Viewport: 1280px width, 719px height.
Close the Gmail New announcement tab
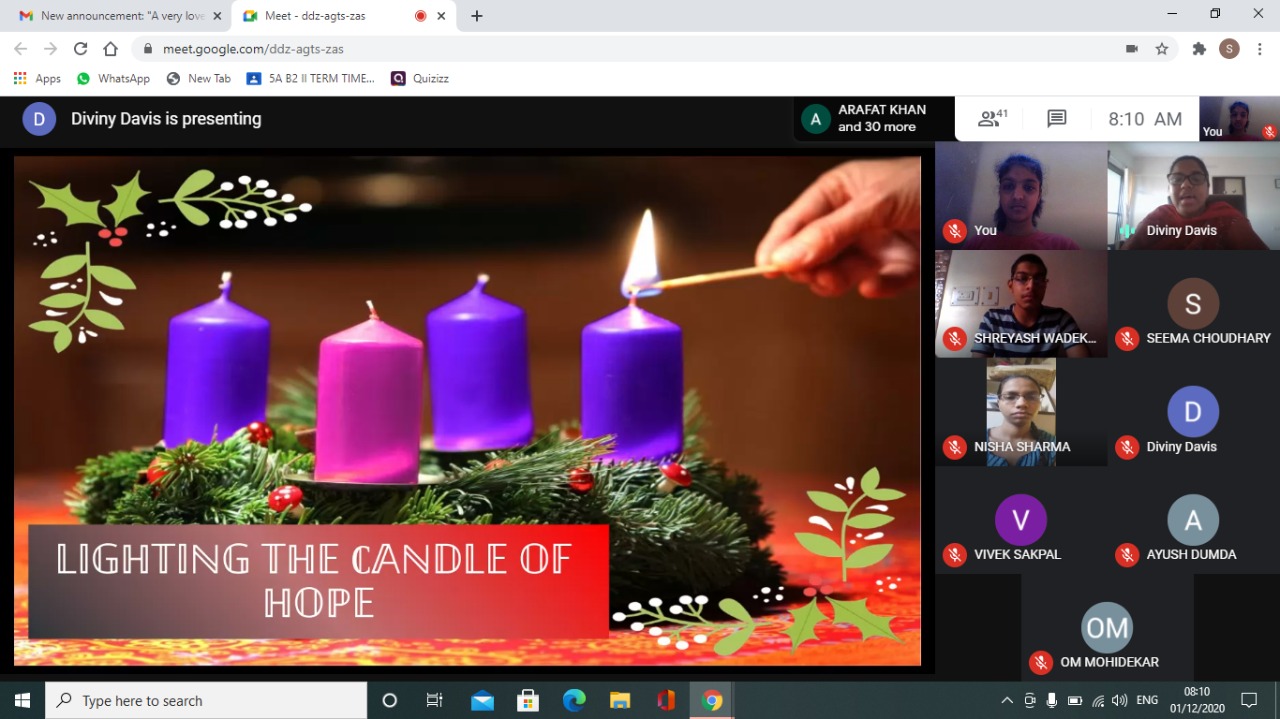click(217, 16)
